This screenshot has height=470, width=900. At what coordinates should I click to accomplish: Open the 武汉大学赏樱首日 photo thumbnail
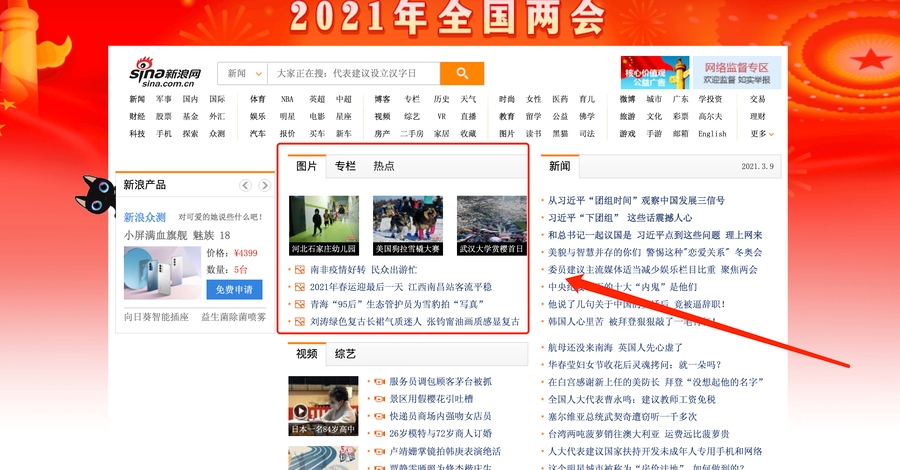point(491,226)
